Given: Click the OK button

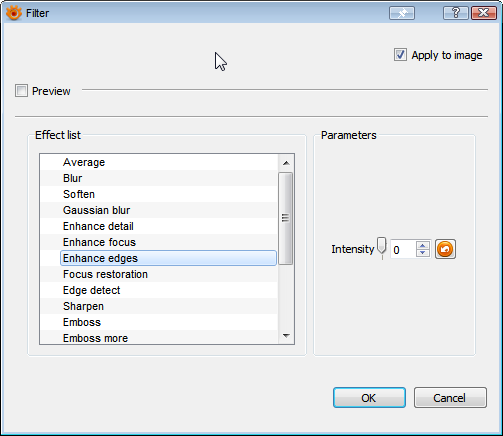Looking at the screenshot, I should [x=369, y=398].
